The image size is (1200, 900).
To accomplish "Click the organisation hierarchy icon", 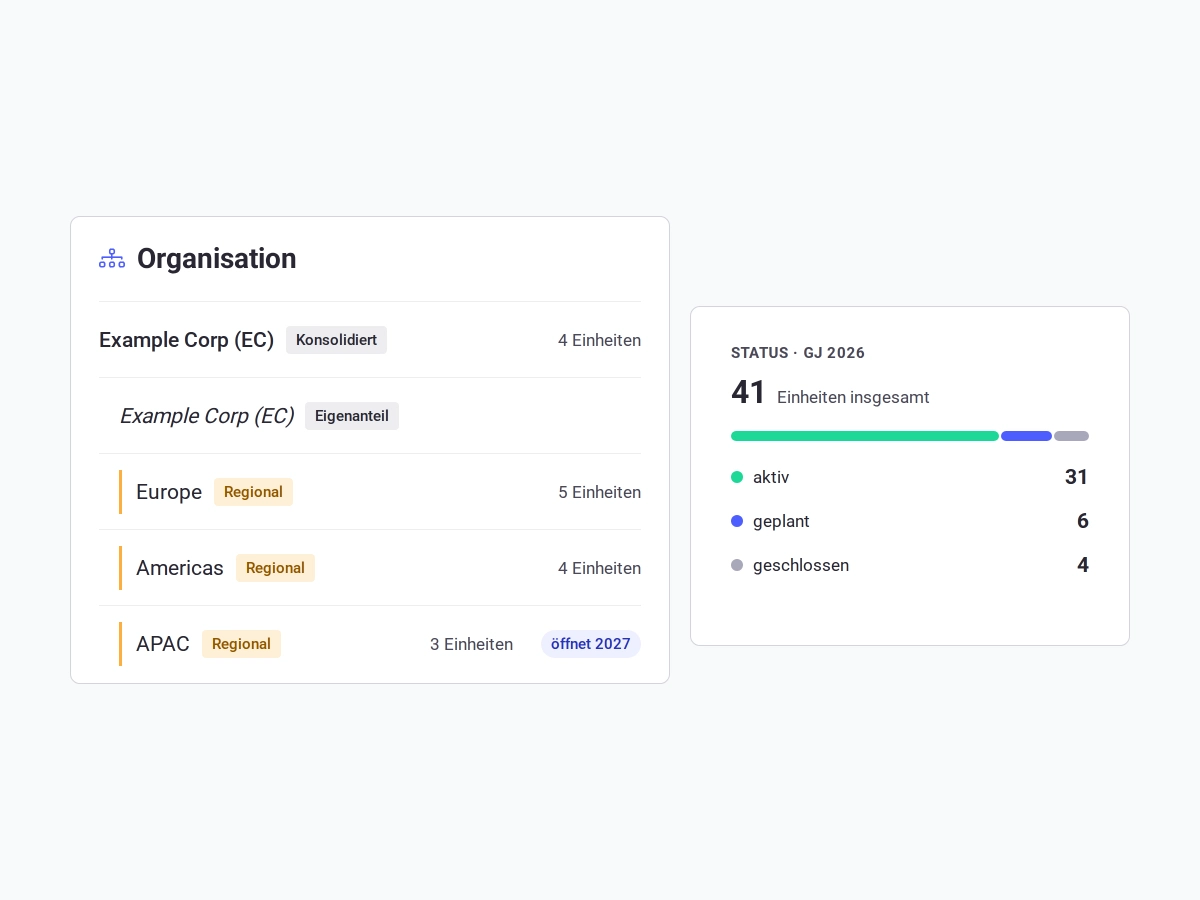I will [x=112, y=258].
